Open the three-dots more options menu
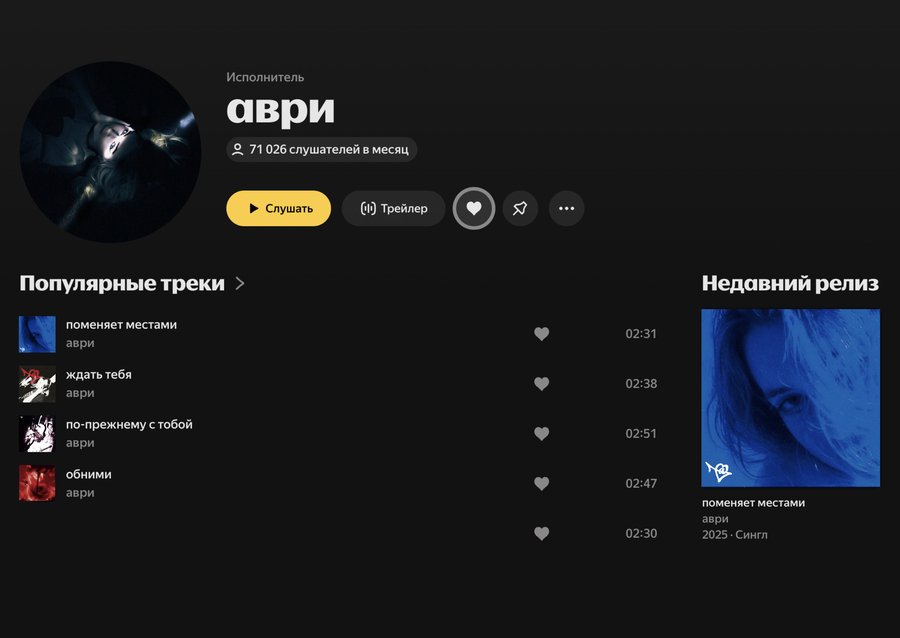The image size is (900, 638). point(567,208)
